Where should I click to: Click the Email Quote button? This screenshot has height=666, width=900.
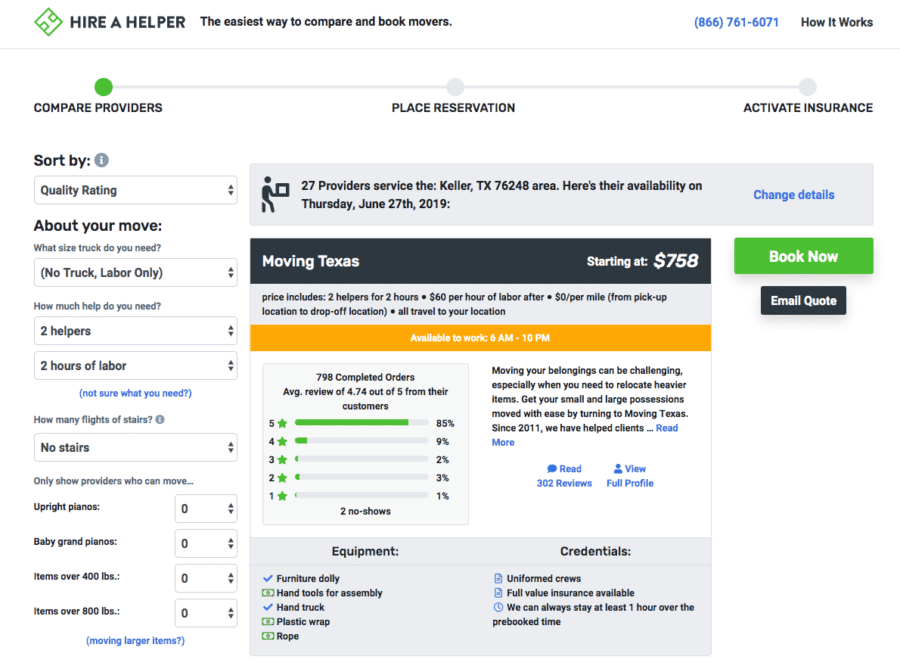tap(804, 300)
